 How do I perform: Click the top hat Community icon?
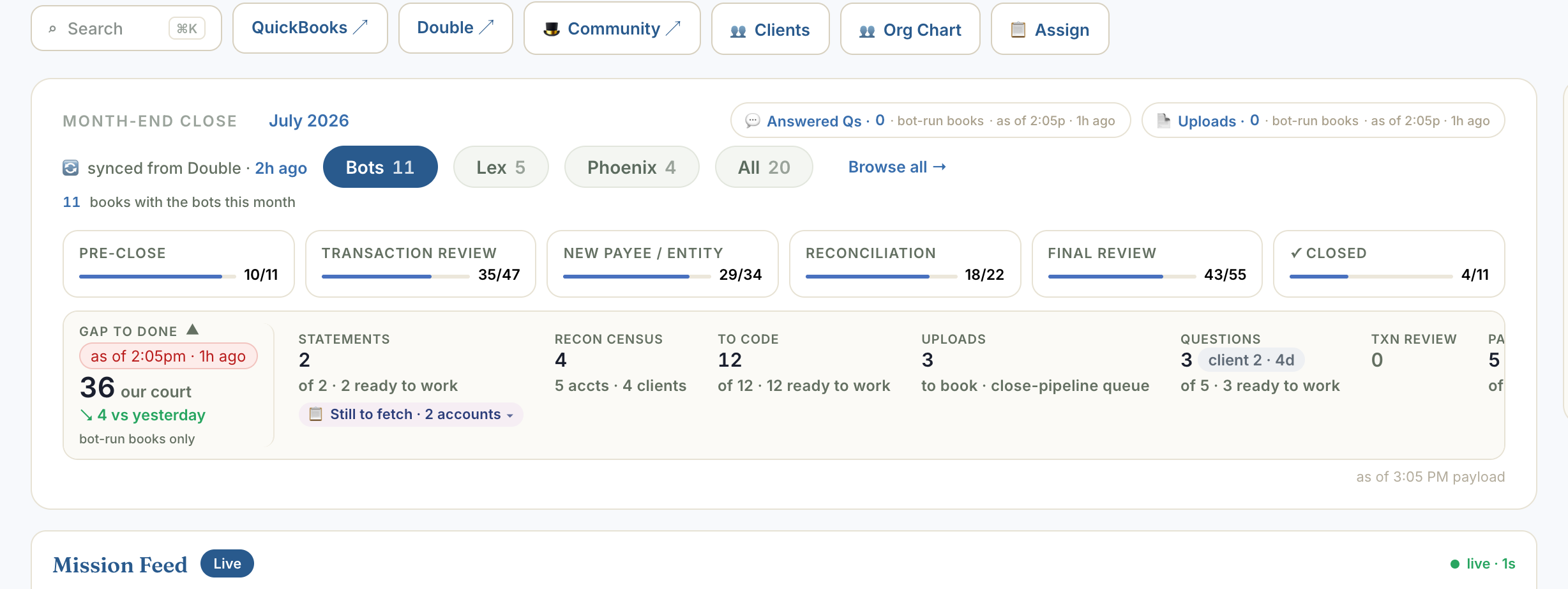tap(552, 29)
